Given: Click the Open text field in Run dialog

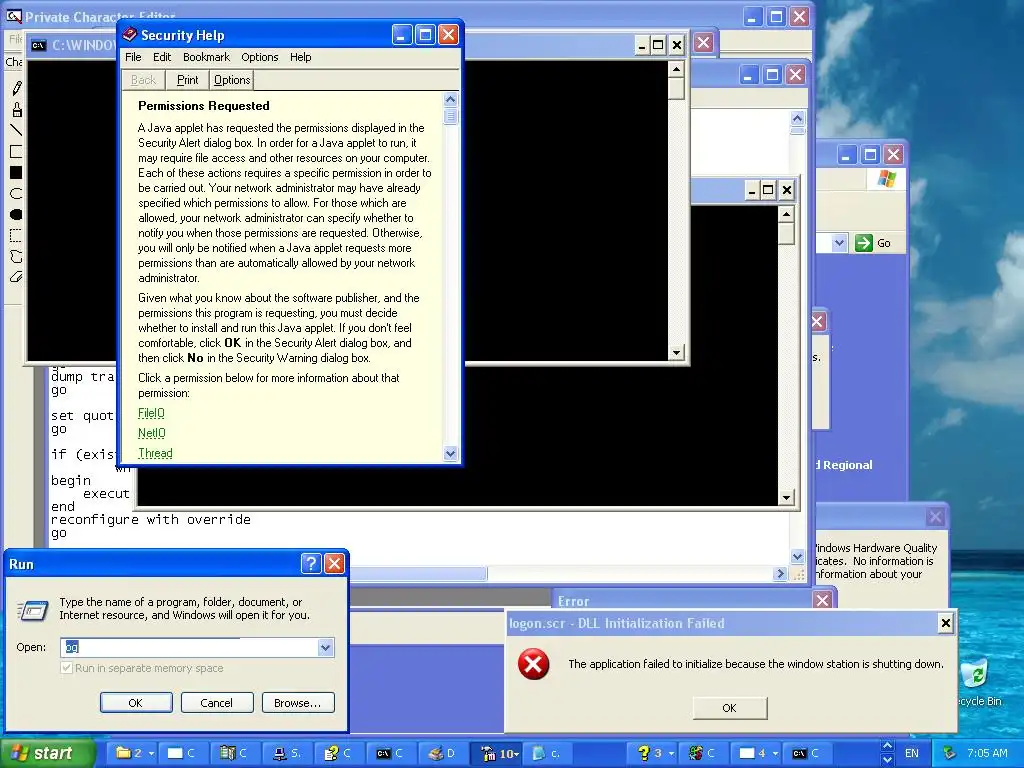Looking at the screenshot, I should point(189,647).
